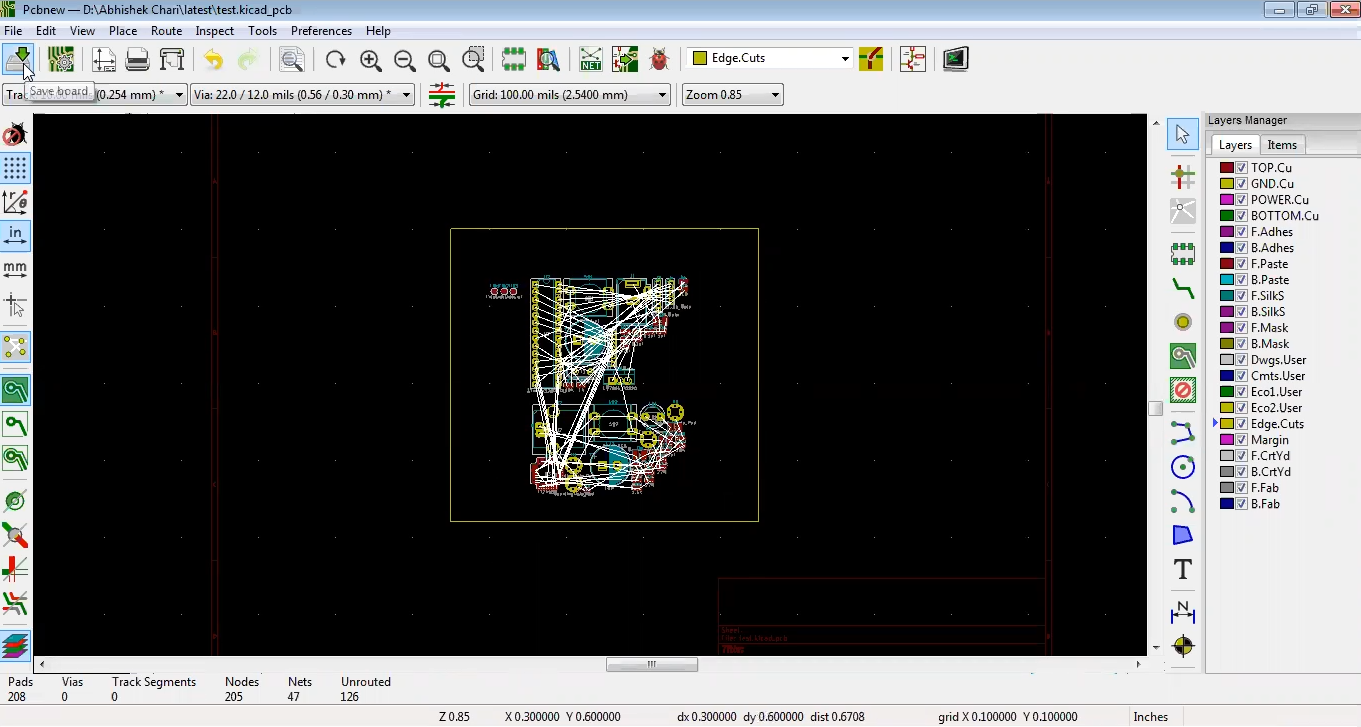Image resolution: width=1361 pixels, height=727 pixels.
Task: Click the Zoom out icon
Action: 404,59
